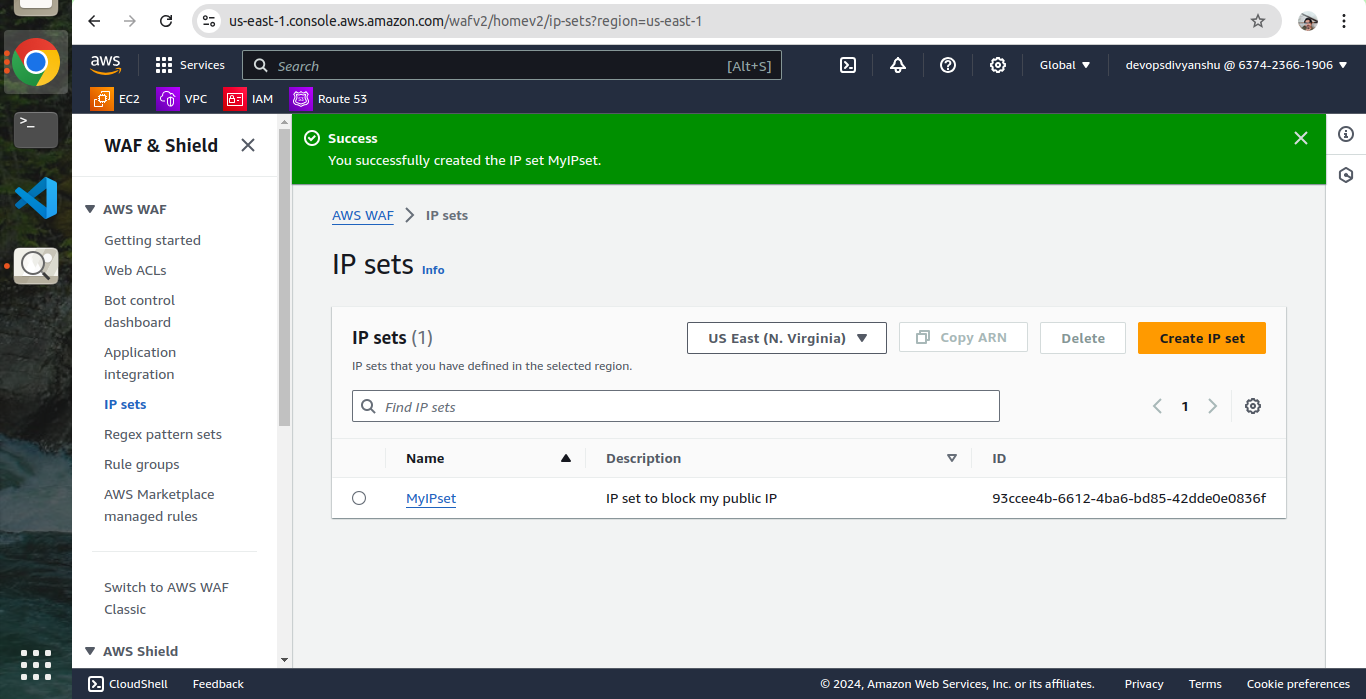Dismiss the green Success banner
This screenshot has height=699, width=1366.
pyautogui.click(x=1300, y=138)
